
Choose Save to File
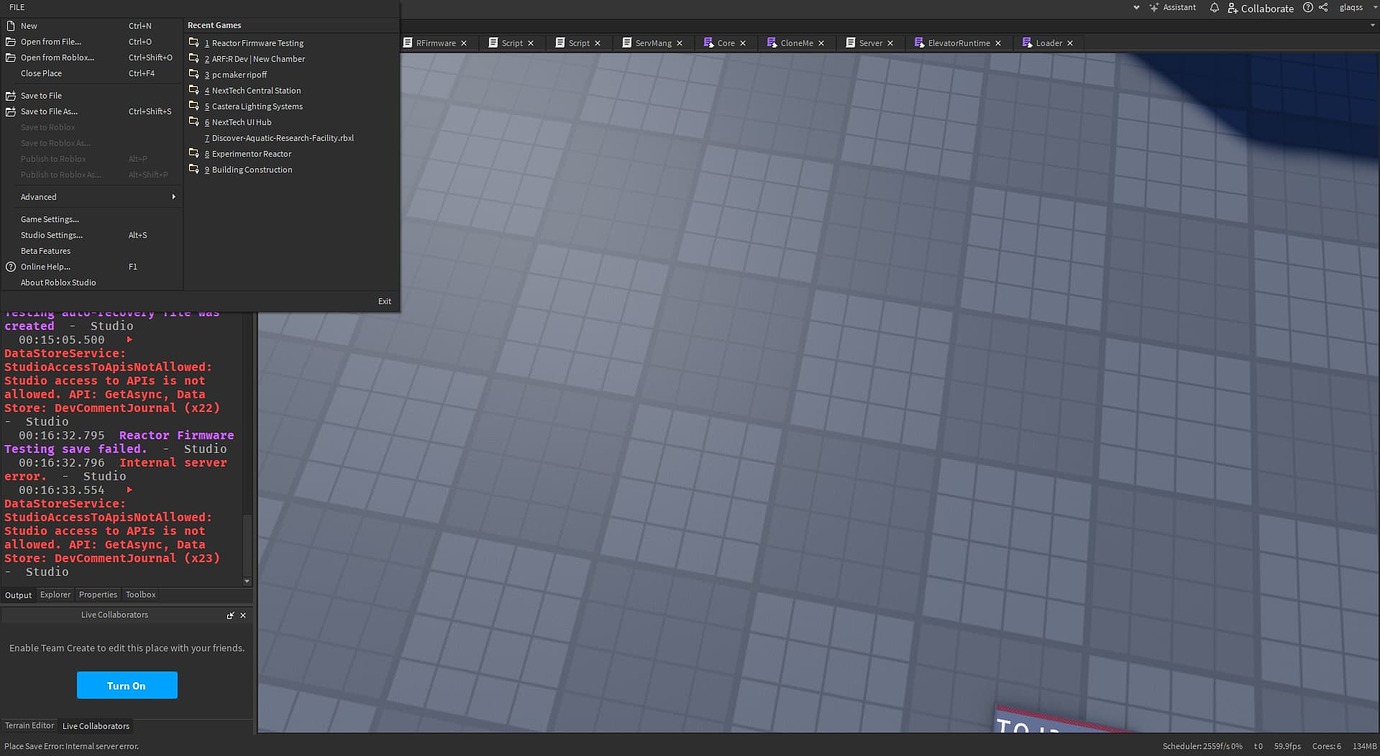point(92,96)
